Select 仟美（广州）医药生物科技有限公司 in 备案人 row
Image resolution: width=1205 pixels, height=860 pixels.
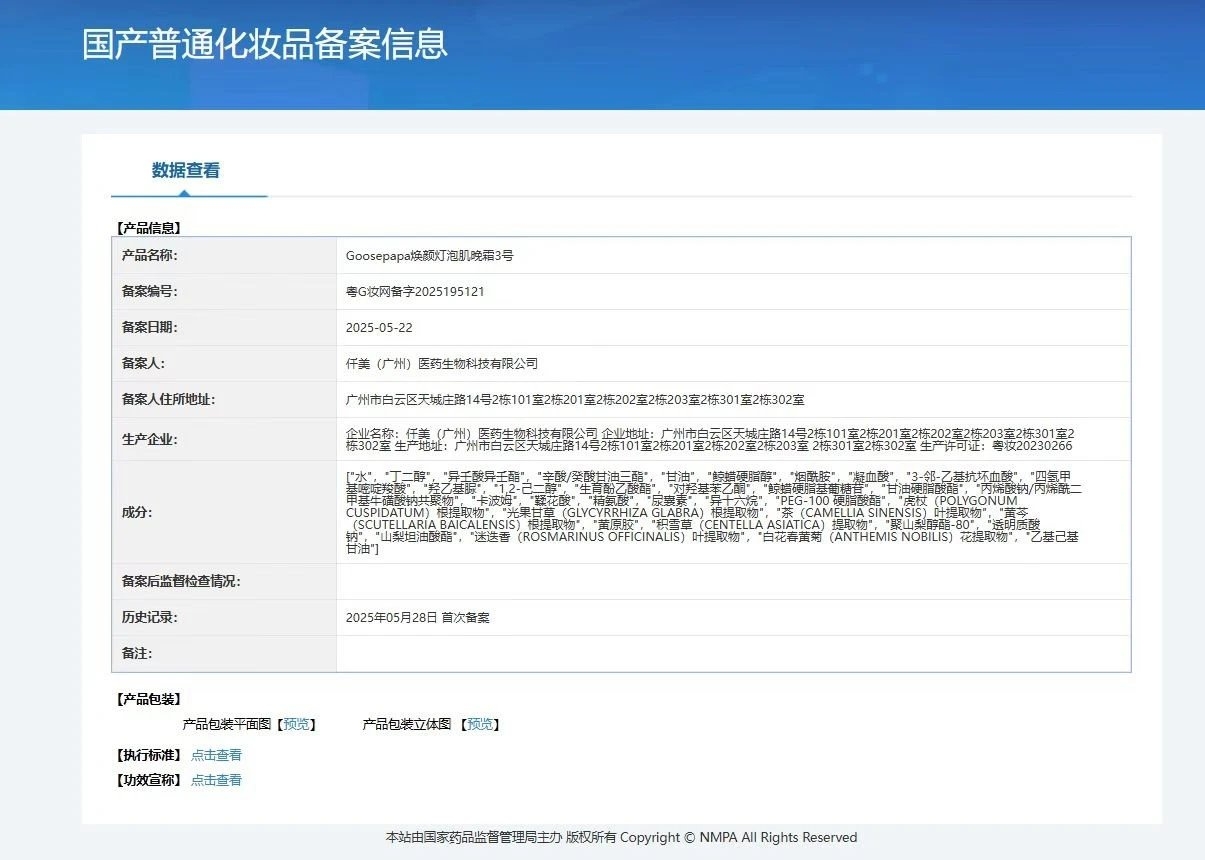pyautogui.click(x=442, y=364)
